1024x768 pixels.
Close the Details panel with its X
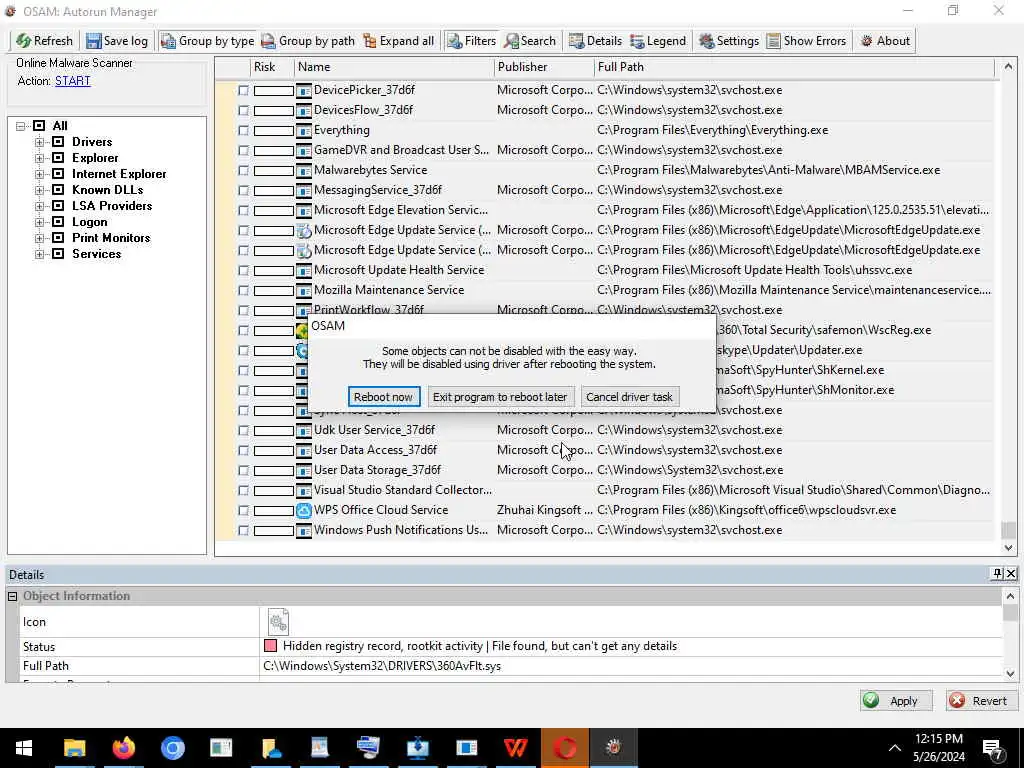point(1011,573)
